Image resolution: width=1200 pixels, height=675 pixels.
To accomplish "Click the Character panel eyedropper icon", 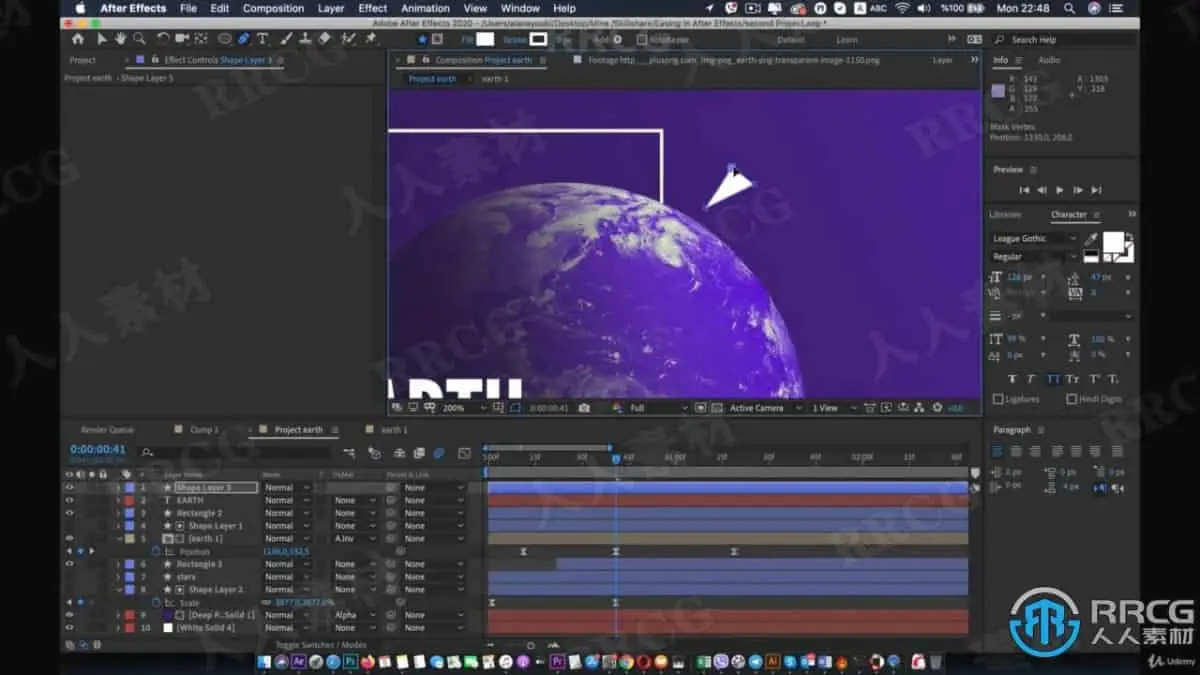I will click(x=1090, y=239).
